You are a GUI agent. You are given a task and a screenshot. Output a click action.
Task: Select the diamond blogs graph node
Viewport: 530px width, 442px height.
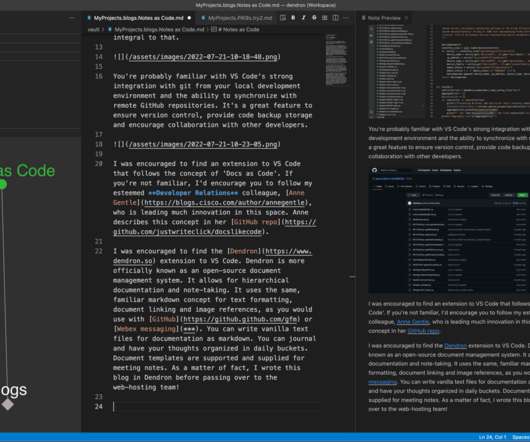7,404
